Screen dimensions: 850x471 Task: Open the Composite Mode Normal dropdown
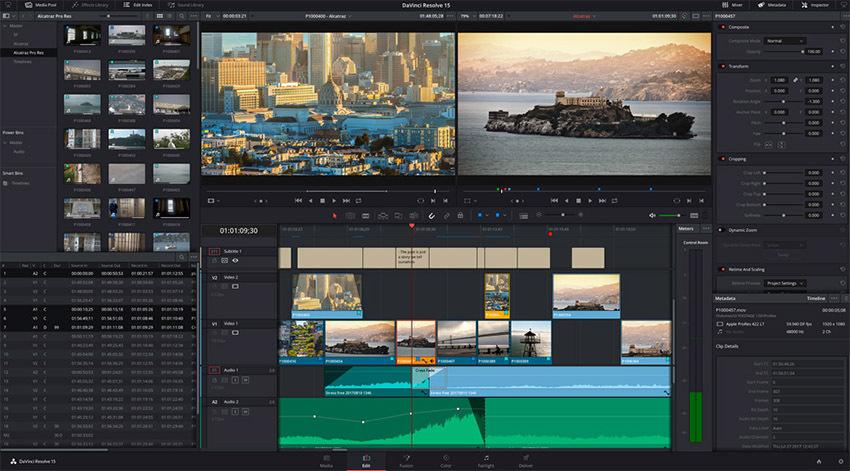[786, 41]
